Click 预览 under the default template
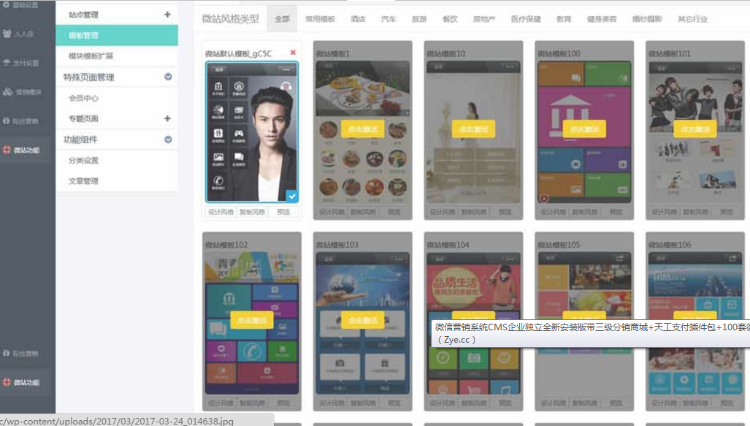 click(x=284, y=212)
